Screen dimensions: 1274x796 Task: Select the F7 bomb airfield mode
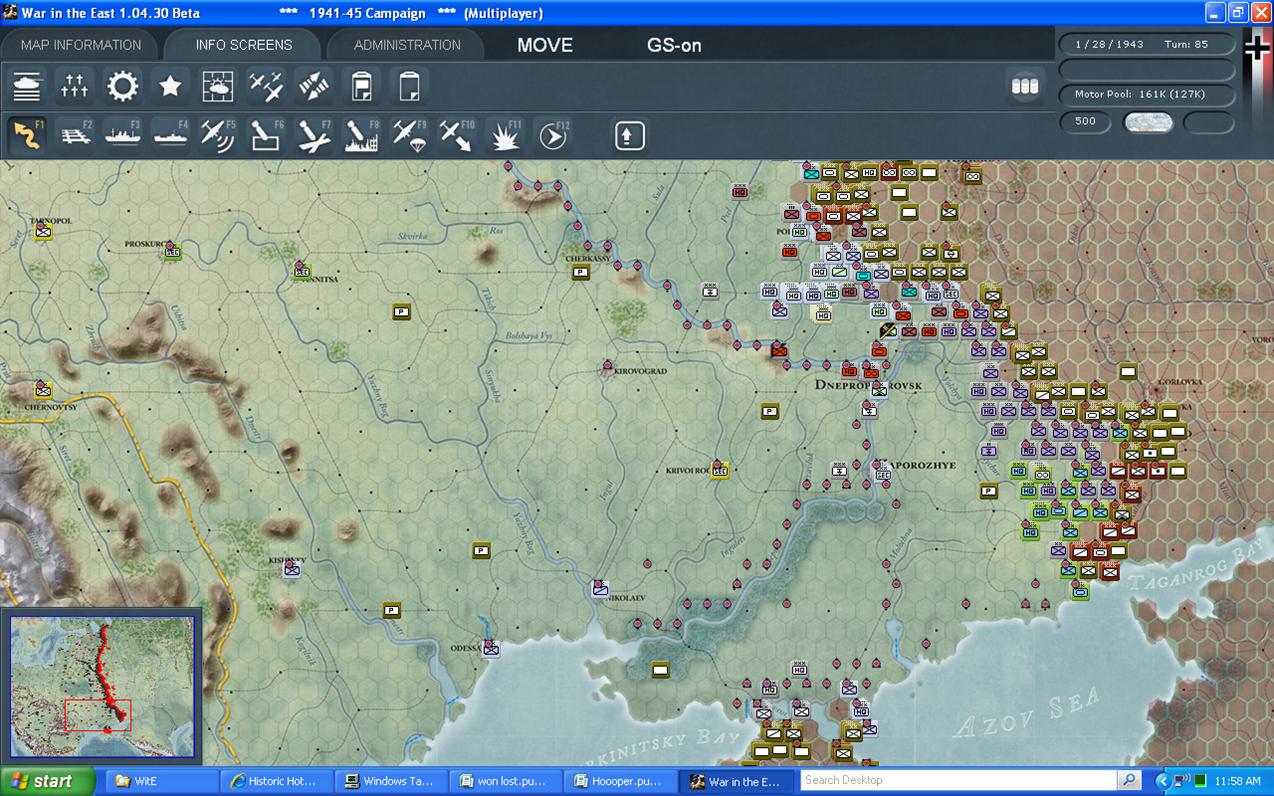(314, 135)
